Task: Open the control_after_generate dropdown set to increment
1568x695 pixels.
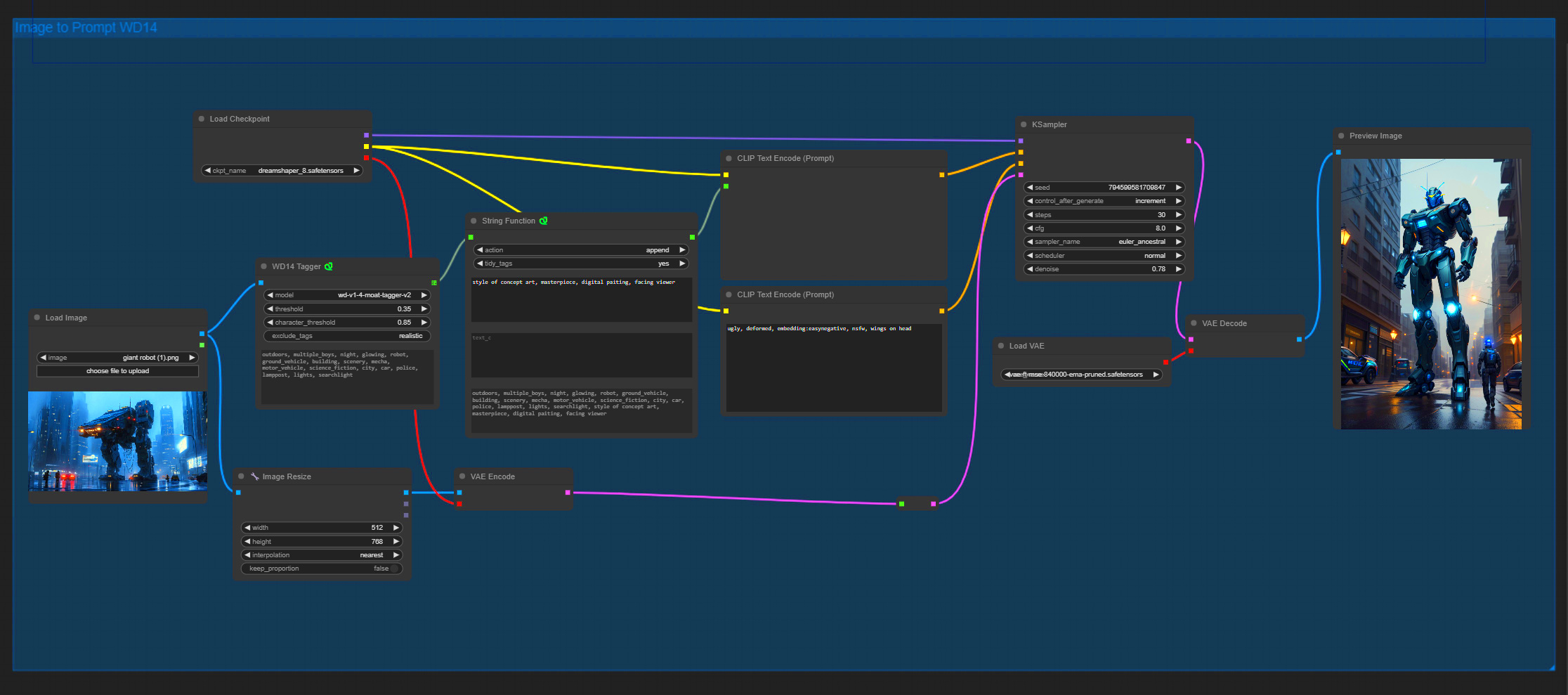Action: coord(1104,201)
